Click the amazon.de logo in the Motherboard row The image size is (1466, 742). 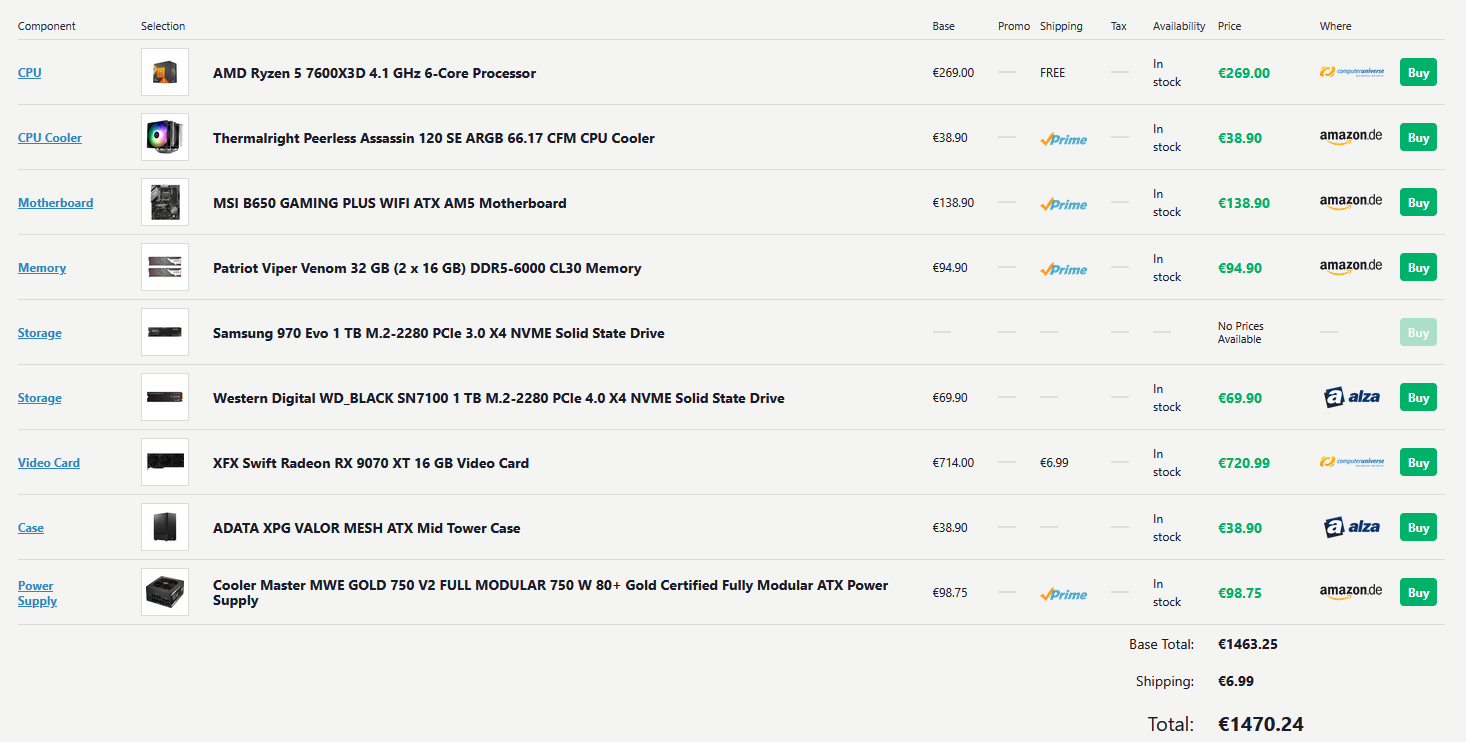[x=1351, y=202]
